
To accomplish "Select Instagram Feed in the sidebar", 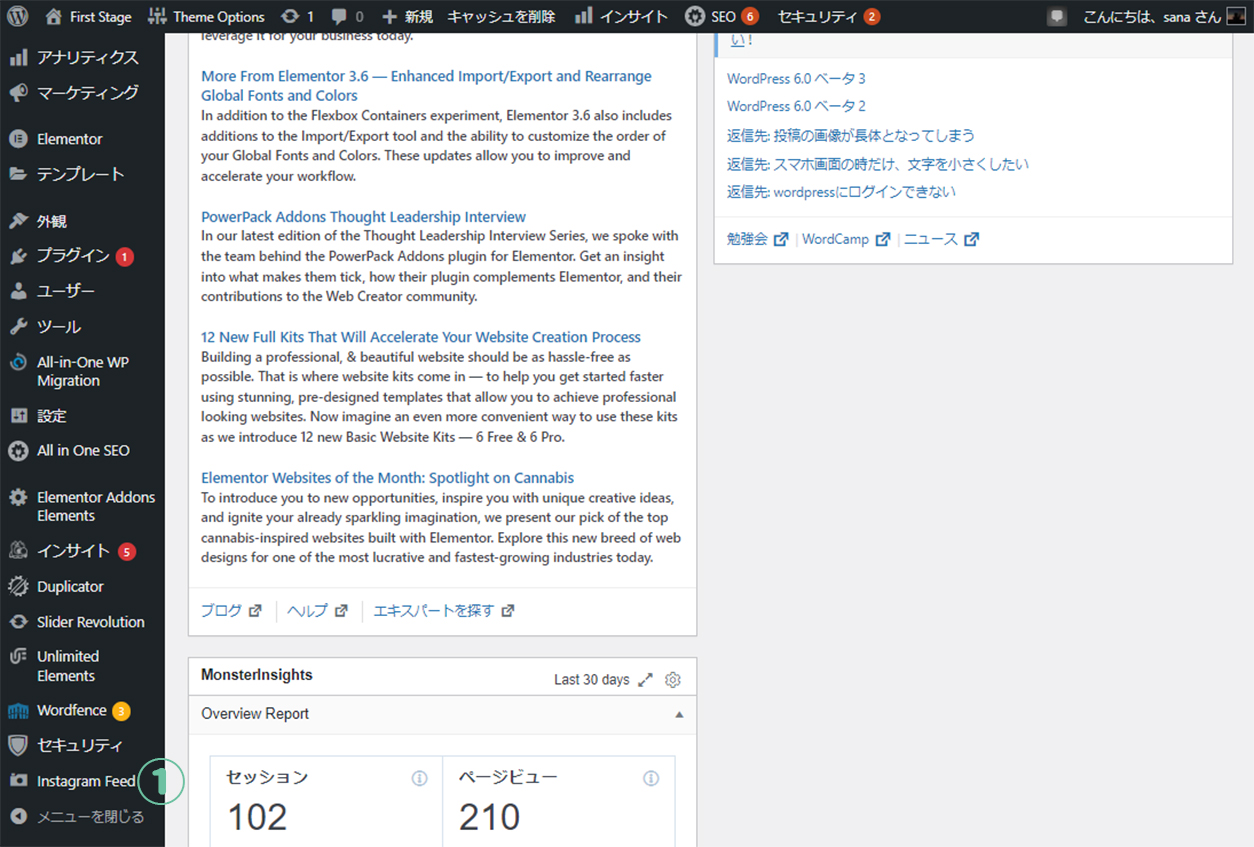I will [85, 781].
